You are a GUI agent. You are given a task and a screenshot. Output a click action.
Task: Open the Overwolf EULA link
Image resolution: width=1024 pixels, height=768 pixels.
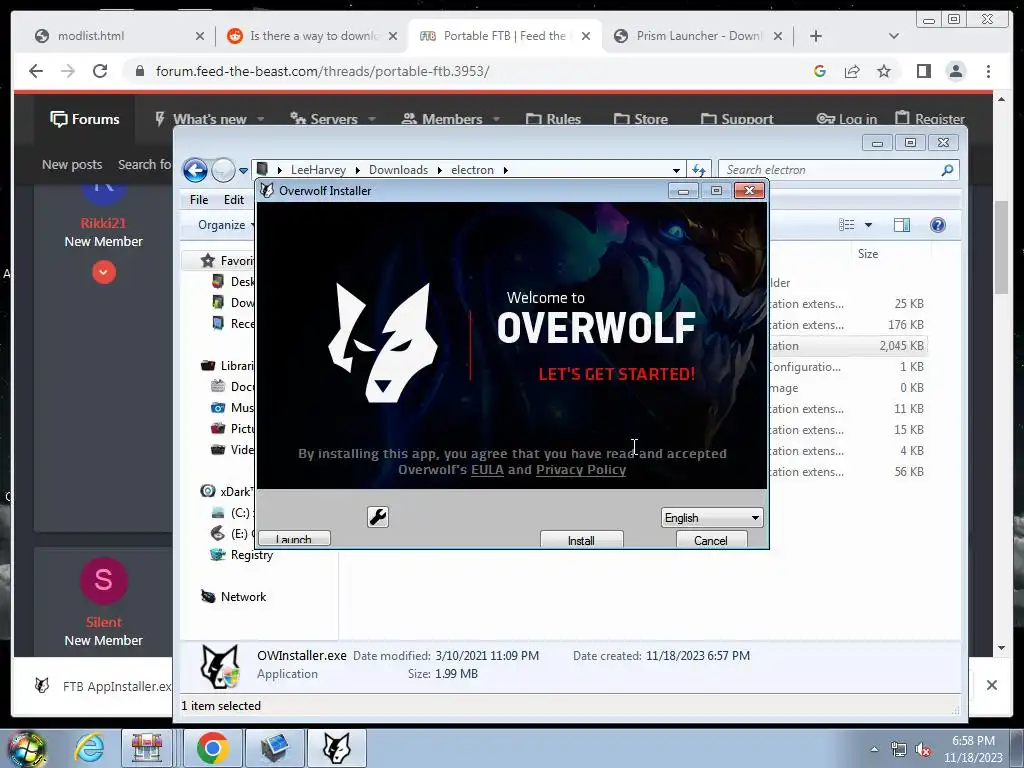click(487, 470)
